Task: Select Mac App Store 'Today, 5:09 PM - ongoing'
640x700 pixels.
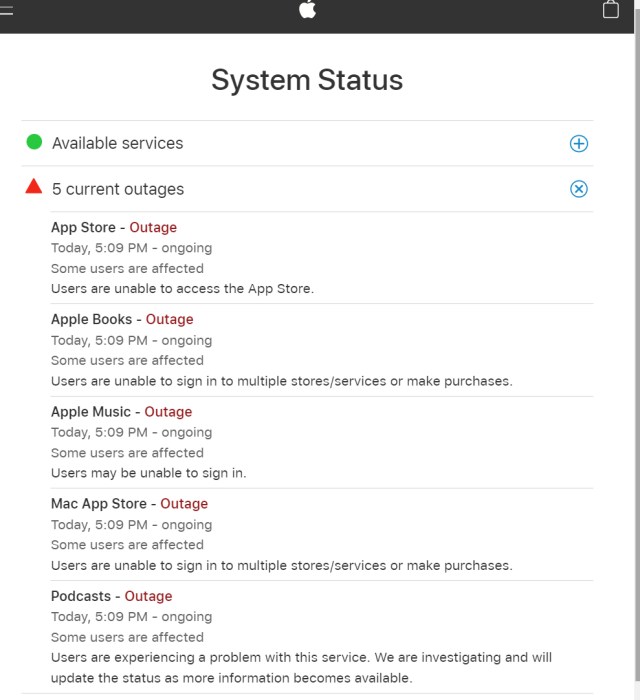Action: (132, 525)
